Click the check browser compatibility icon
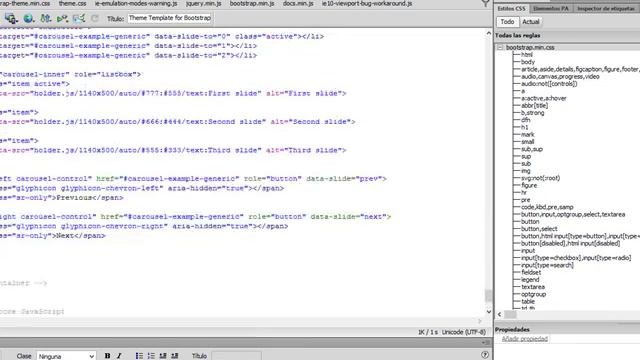The width and height of the screenshot is (640, 360). coord(79,18)
